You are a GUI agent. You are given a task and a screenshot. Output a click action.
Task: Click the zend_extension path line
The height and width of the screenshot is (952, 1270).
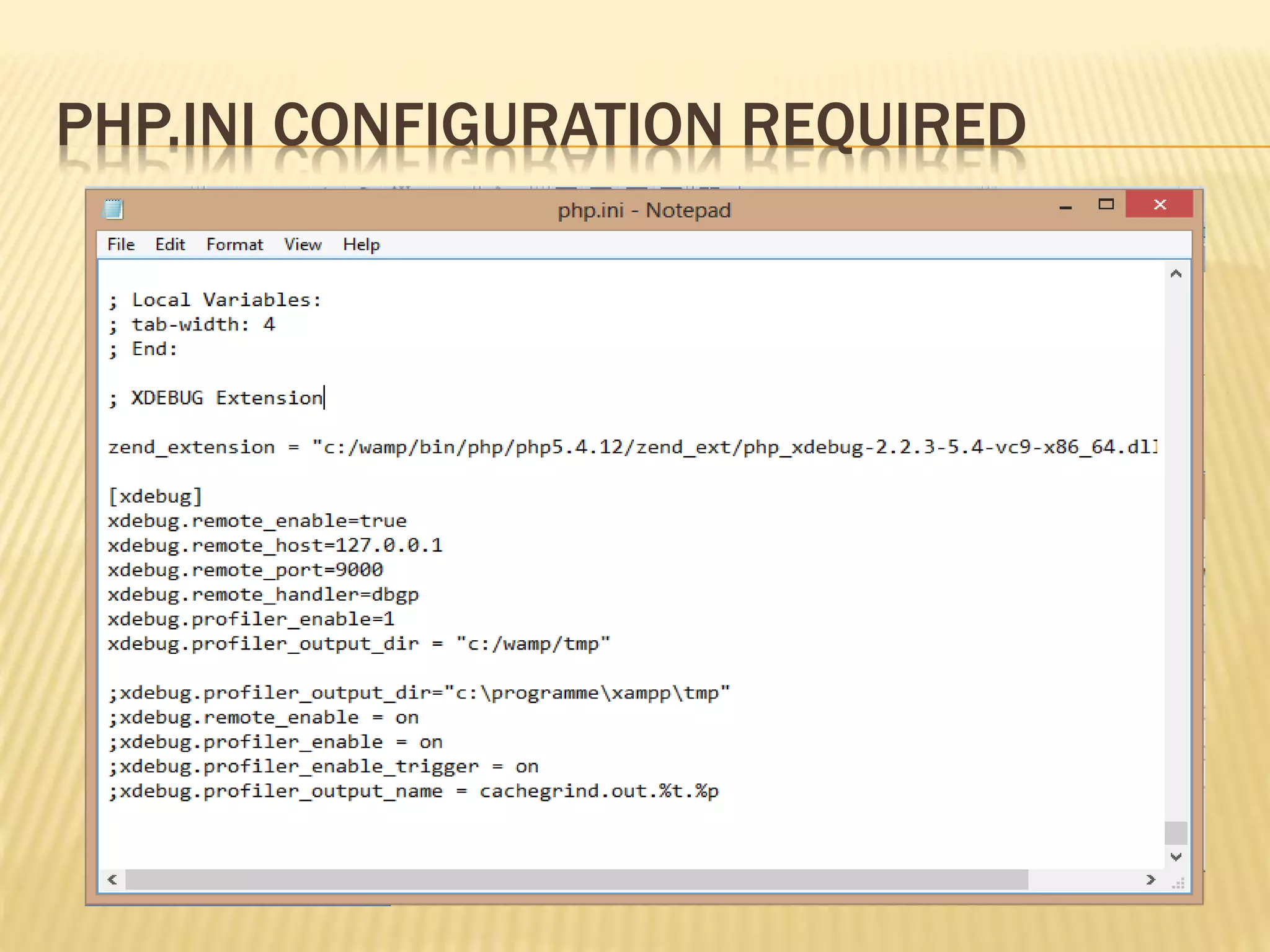633,447
